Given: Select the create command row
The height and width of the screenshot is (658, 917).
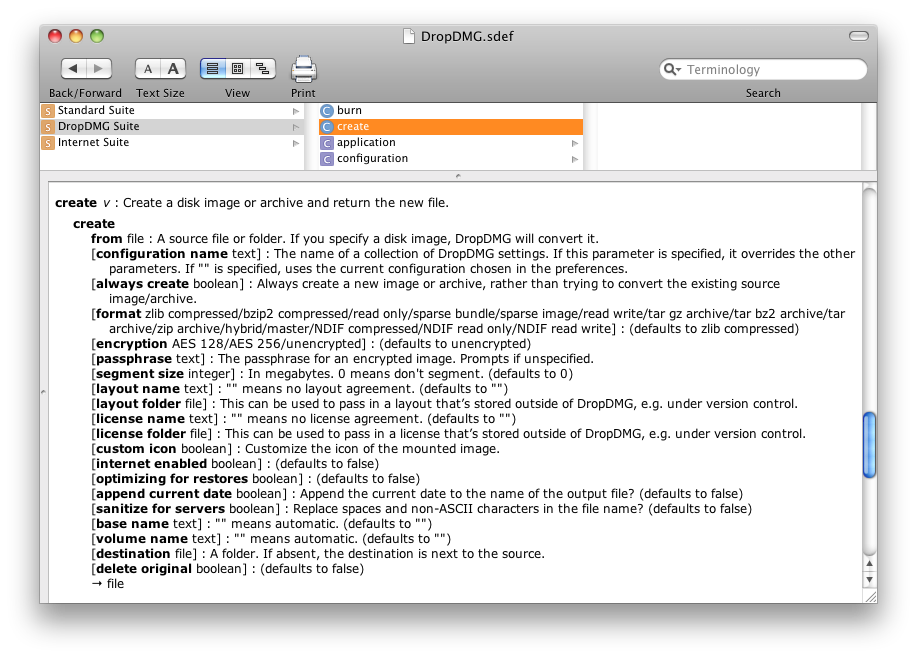Looking at the screenshot, I should (x=451, y=126).
